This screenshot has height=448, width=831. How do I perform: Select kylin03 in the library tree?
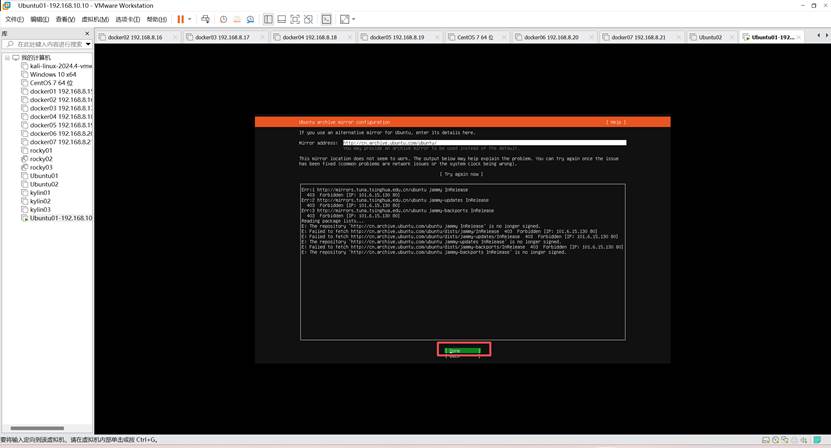[36, 209]
